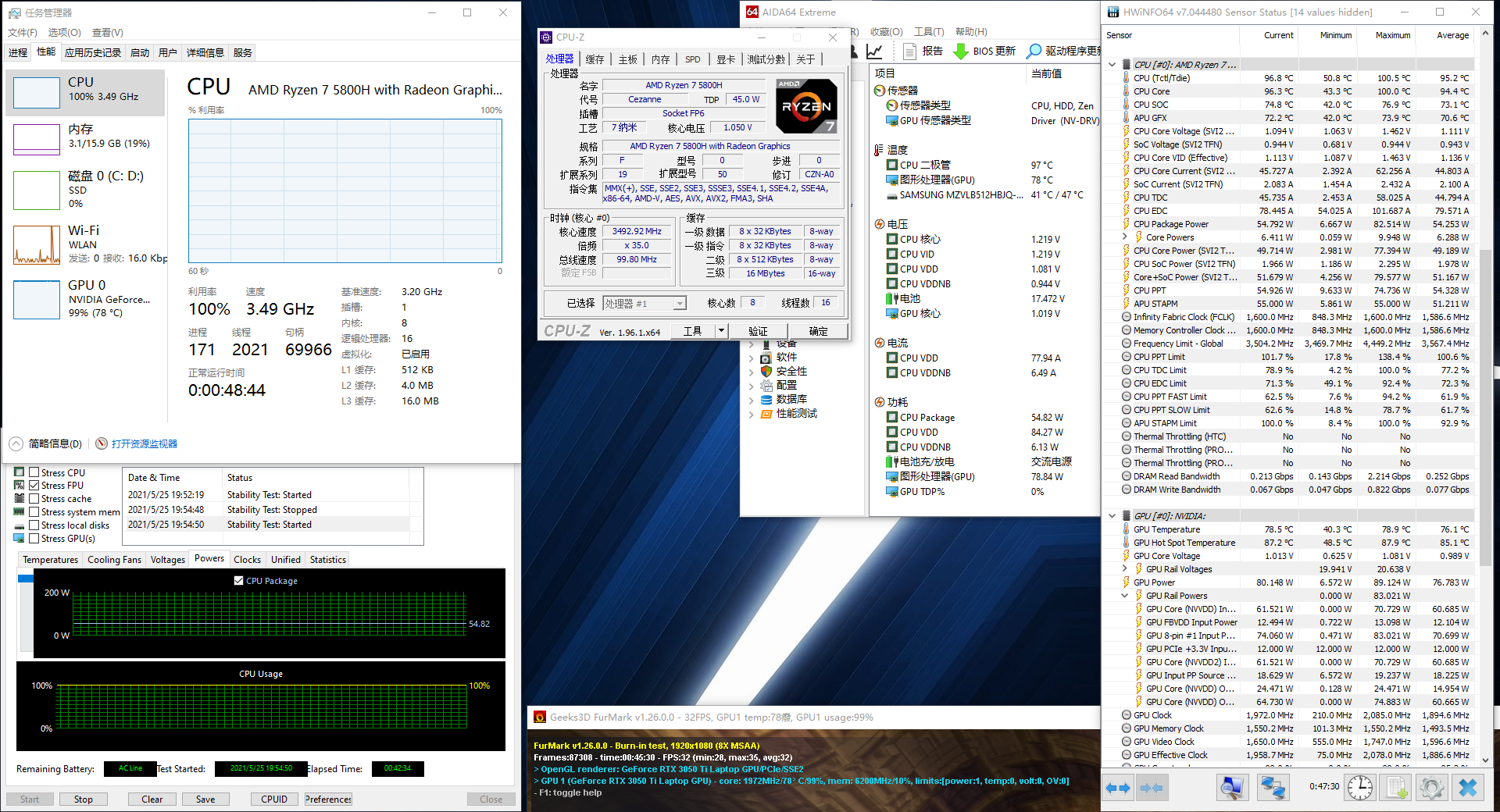Click AIDA64 security shield icon (安全性)
The height and width of the screenshot is (812, 1500).
(x=766, y=372)
